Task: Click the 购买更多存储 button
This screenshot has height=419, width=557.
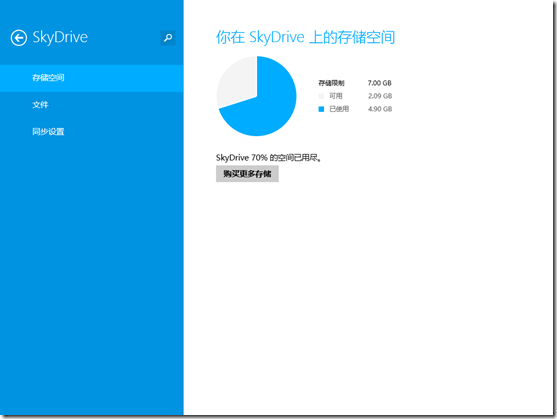Action: (247, 174)
